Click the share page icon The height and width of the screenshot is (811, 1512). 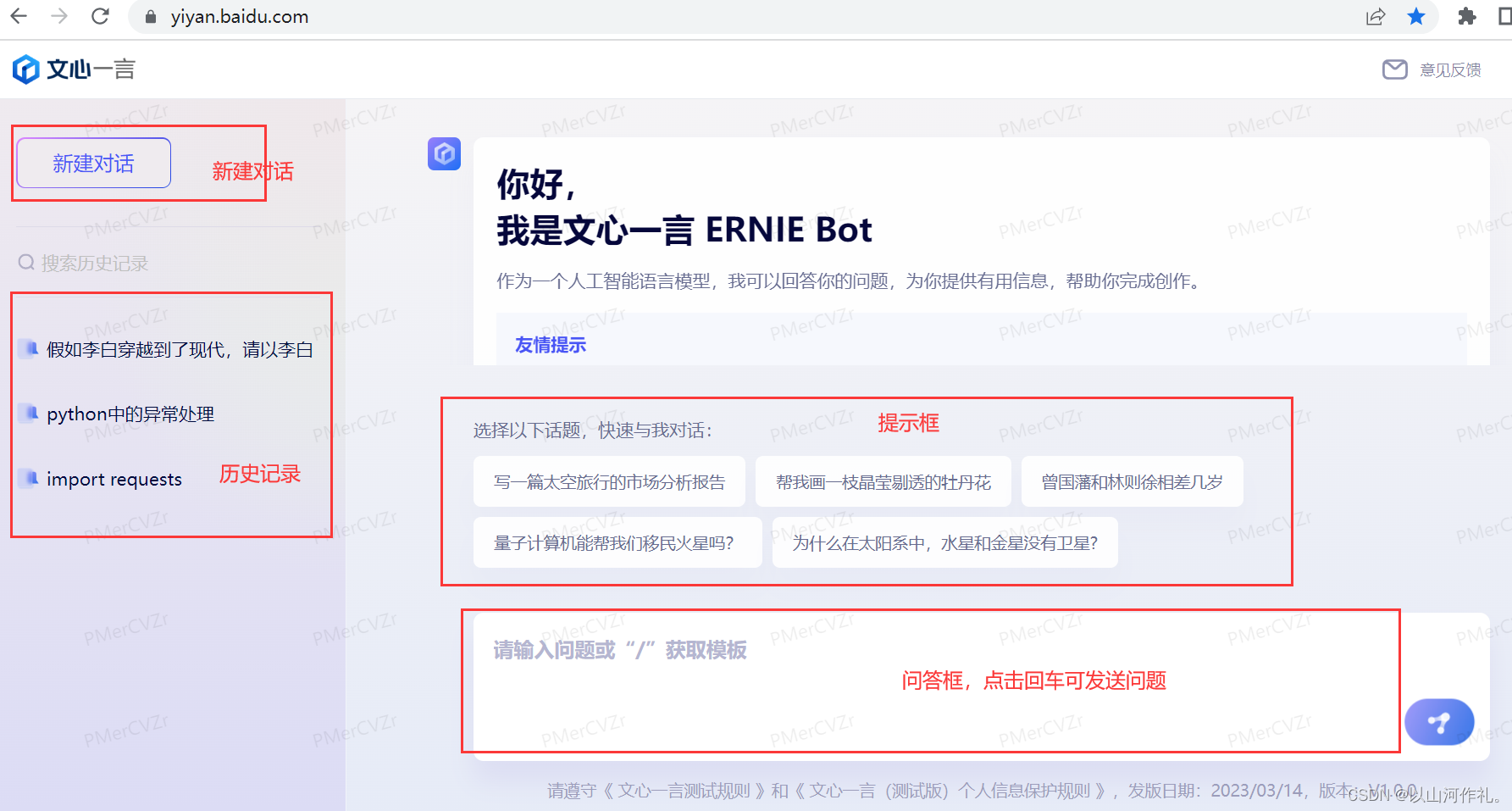pyautogui.click(x=1376, y=17)
